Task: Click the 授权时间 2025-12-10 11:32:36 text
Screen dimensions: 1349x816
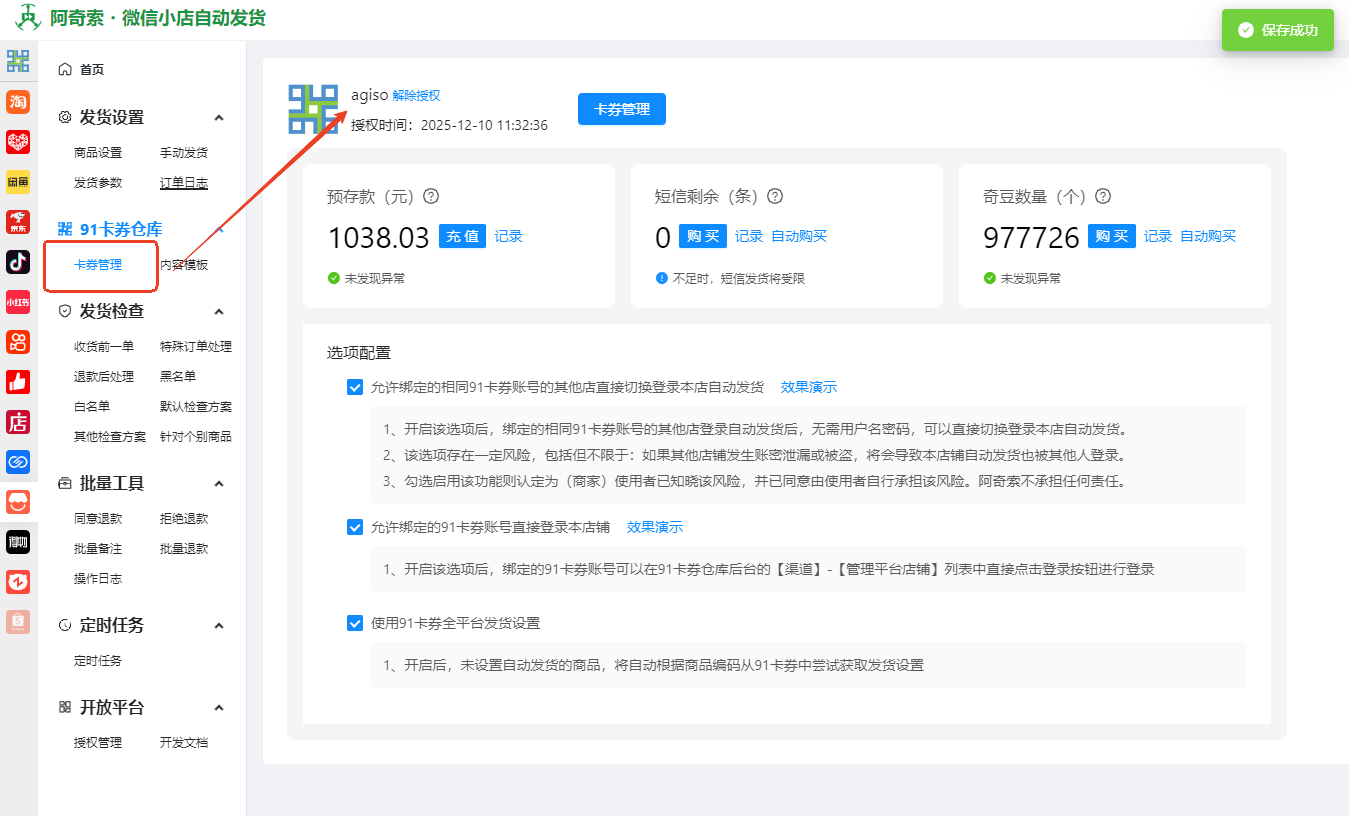Action: [449, 126]
